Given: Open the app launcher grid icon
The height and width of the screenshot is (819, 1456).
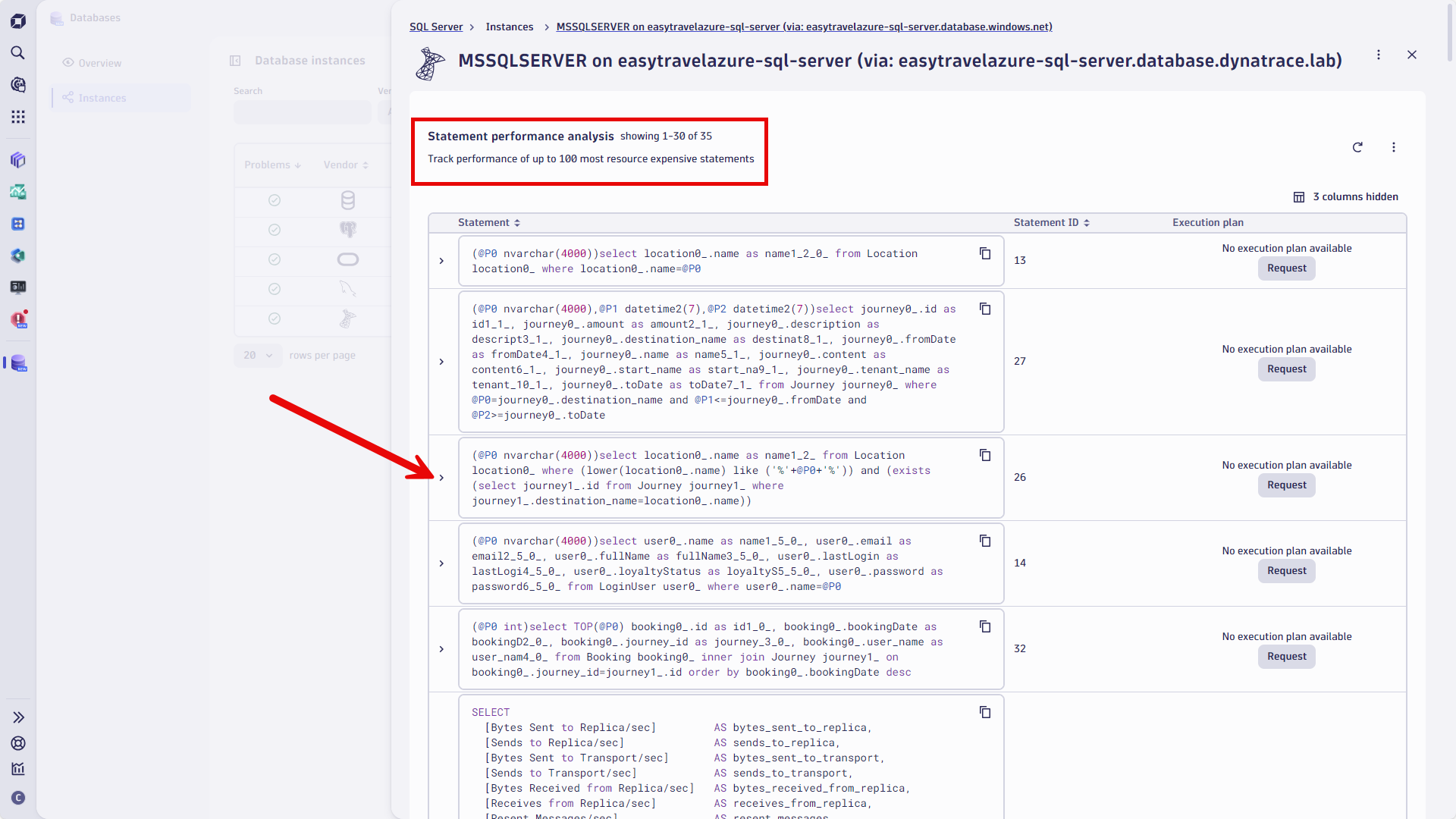Looking at the screenshot, I should [x=17, y=117].
